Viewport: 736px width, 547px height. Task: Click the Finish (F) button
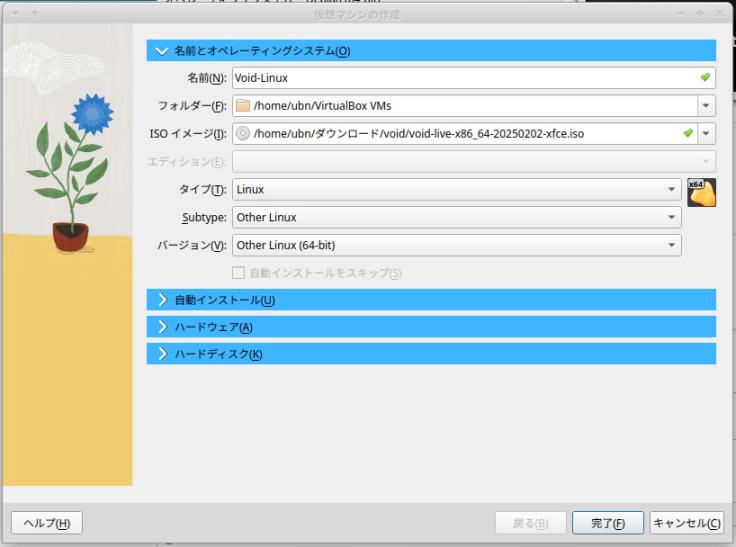[x=608, y=523]
